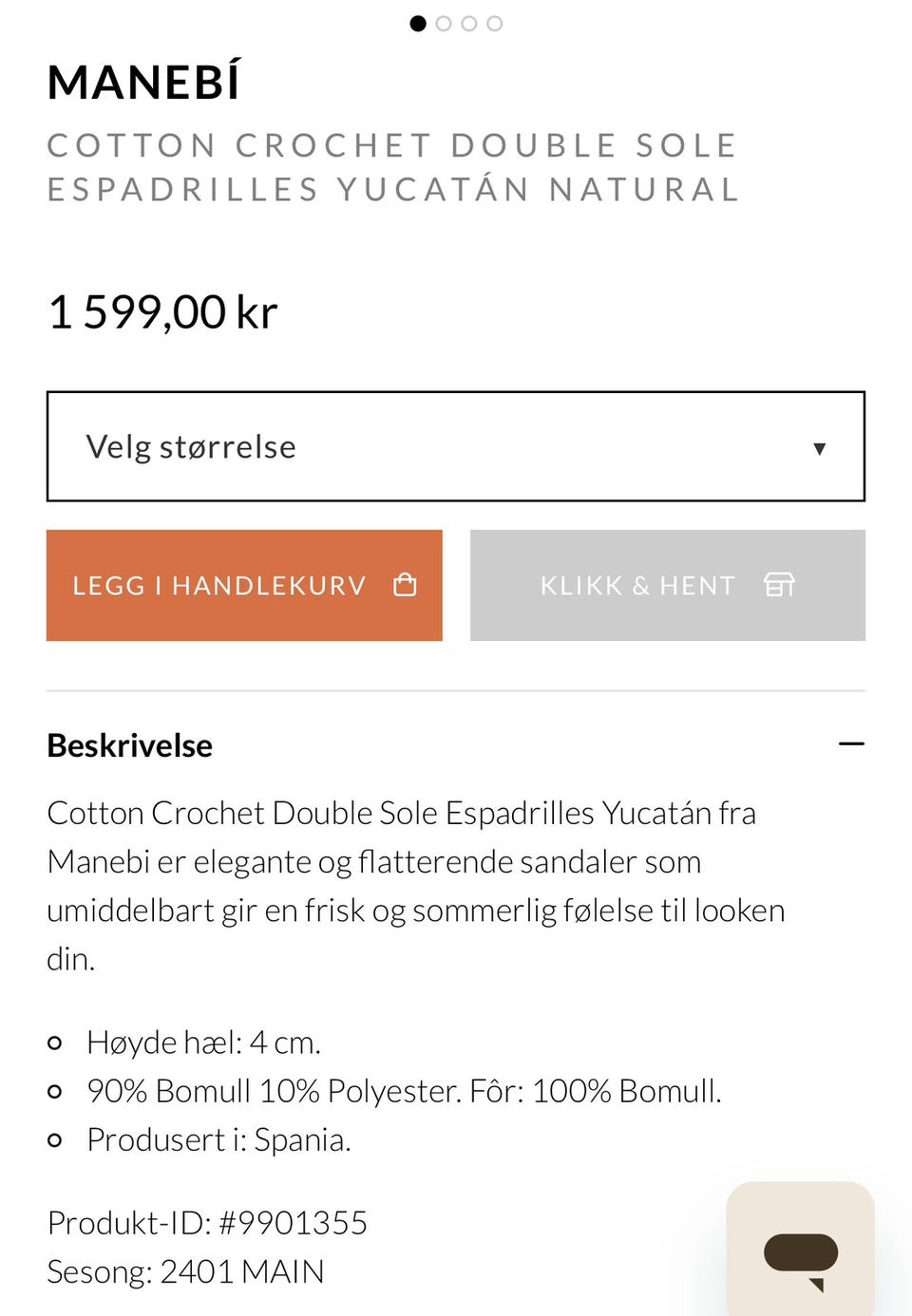The height and width of the screenshot is (1316, 912).
Task: Click the size dropdown arrow triangle
Action: click(x=819, y=448)
